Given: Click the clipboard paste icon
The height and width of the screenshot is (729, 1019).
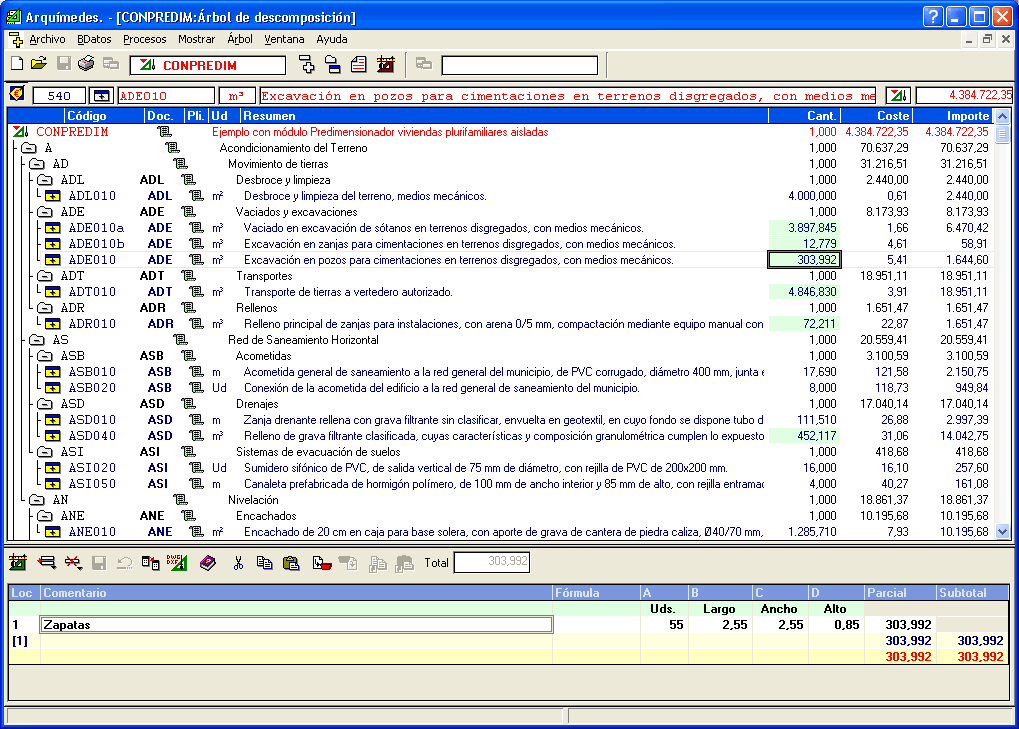Looking at the screenshot, I should pos(291,562).
